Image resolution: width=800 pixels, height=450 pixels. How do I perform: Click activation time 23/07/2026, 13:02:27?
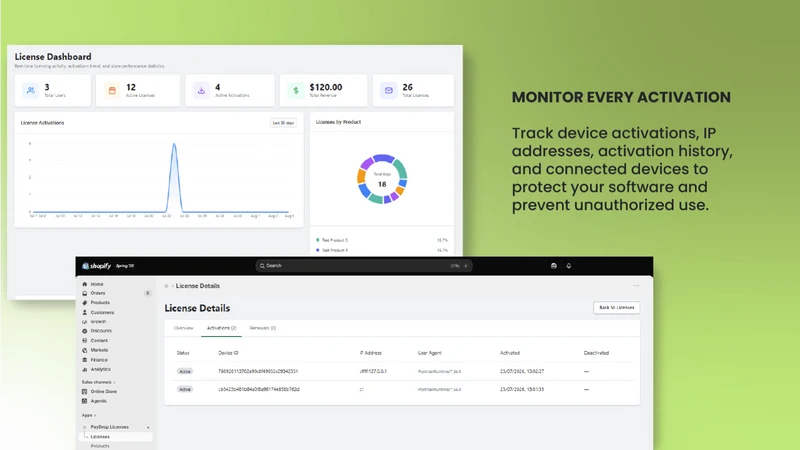coord(522,371)
